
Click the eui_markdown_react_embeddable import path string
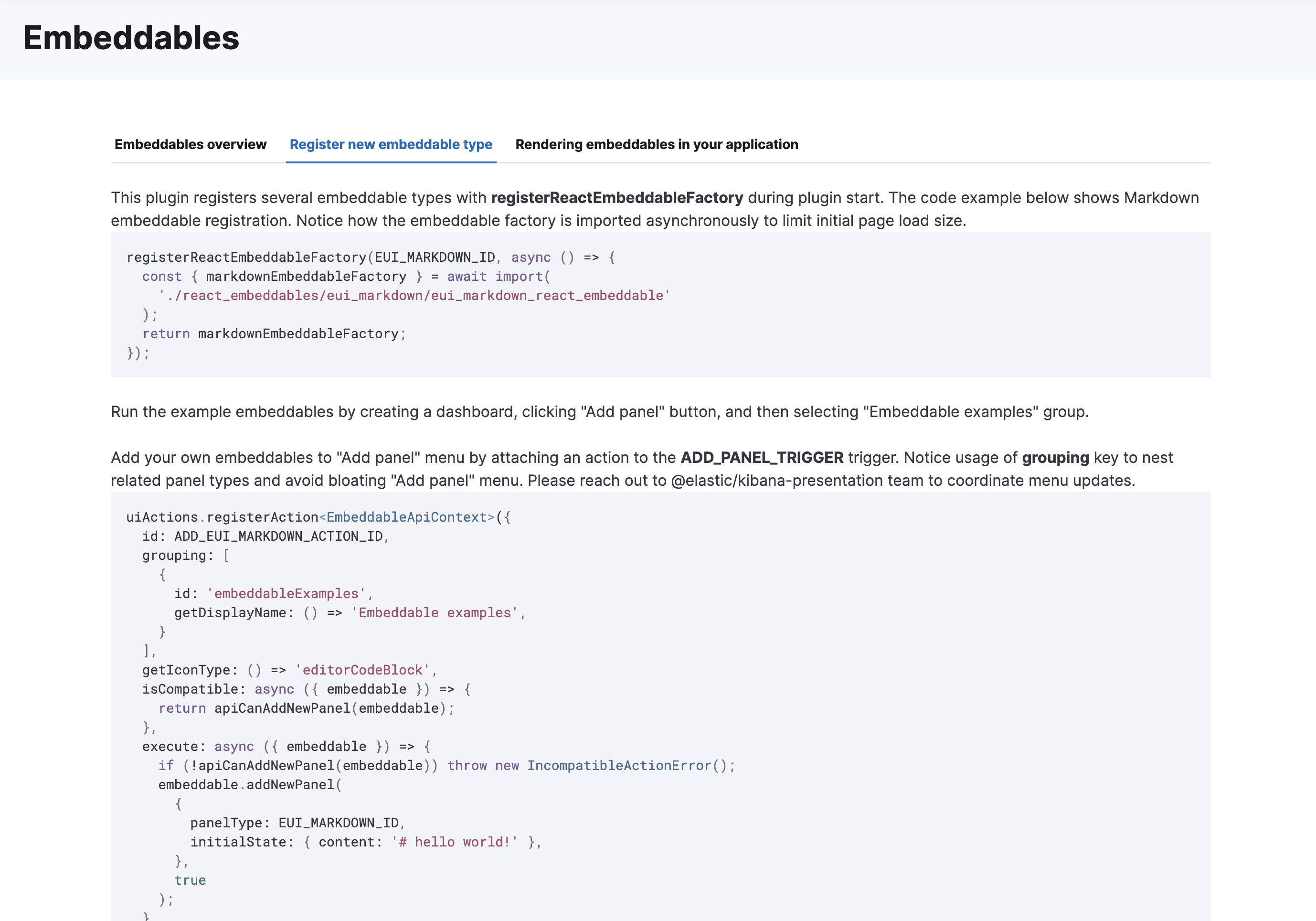pos(414,295)
